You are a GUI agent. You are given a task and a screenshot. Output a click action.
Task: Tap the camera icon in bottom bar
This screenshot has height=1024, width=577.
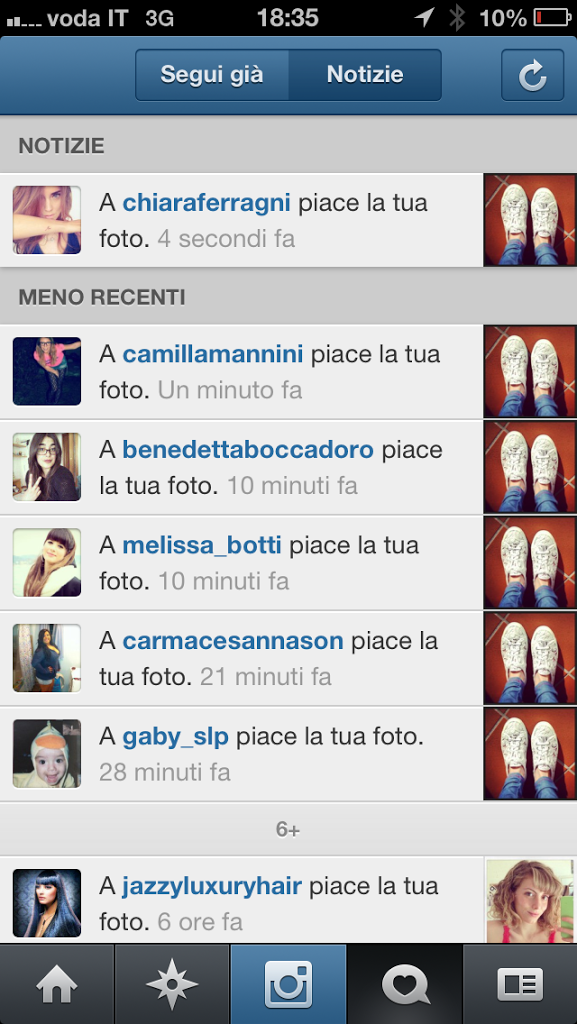(x=288, y=984)
